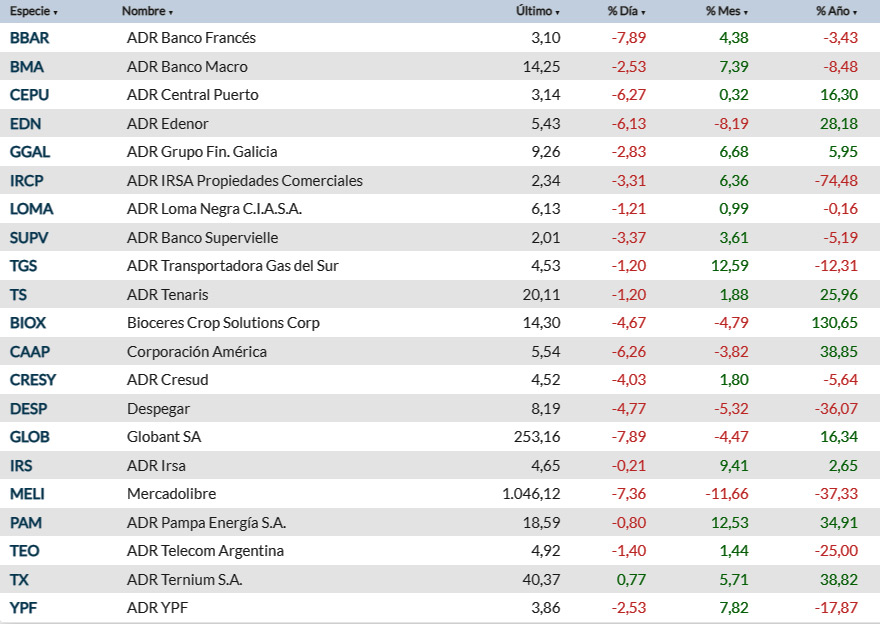Screen dimensions: 880x624
Task: Sort table by Especie column header
Action: click(34, 11)
